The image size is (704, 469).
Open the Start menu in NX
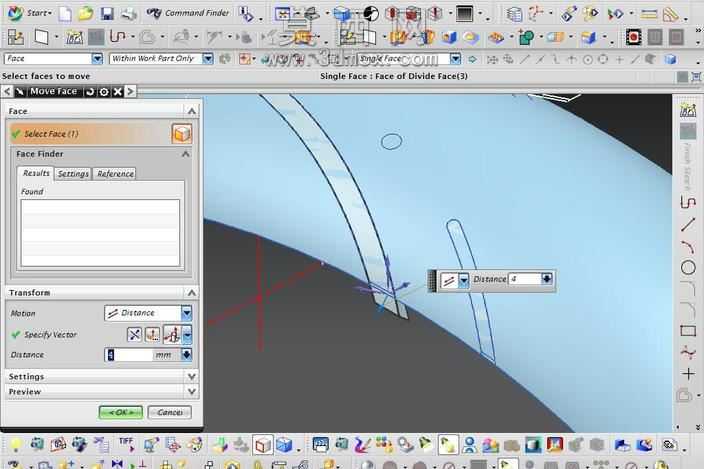tap(29, 13)
